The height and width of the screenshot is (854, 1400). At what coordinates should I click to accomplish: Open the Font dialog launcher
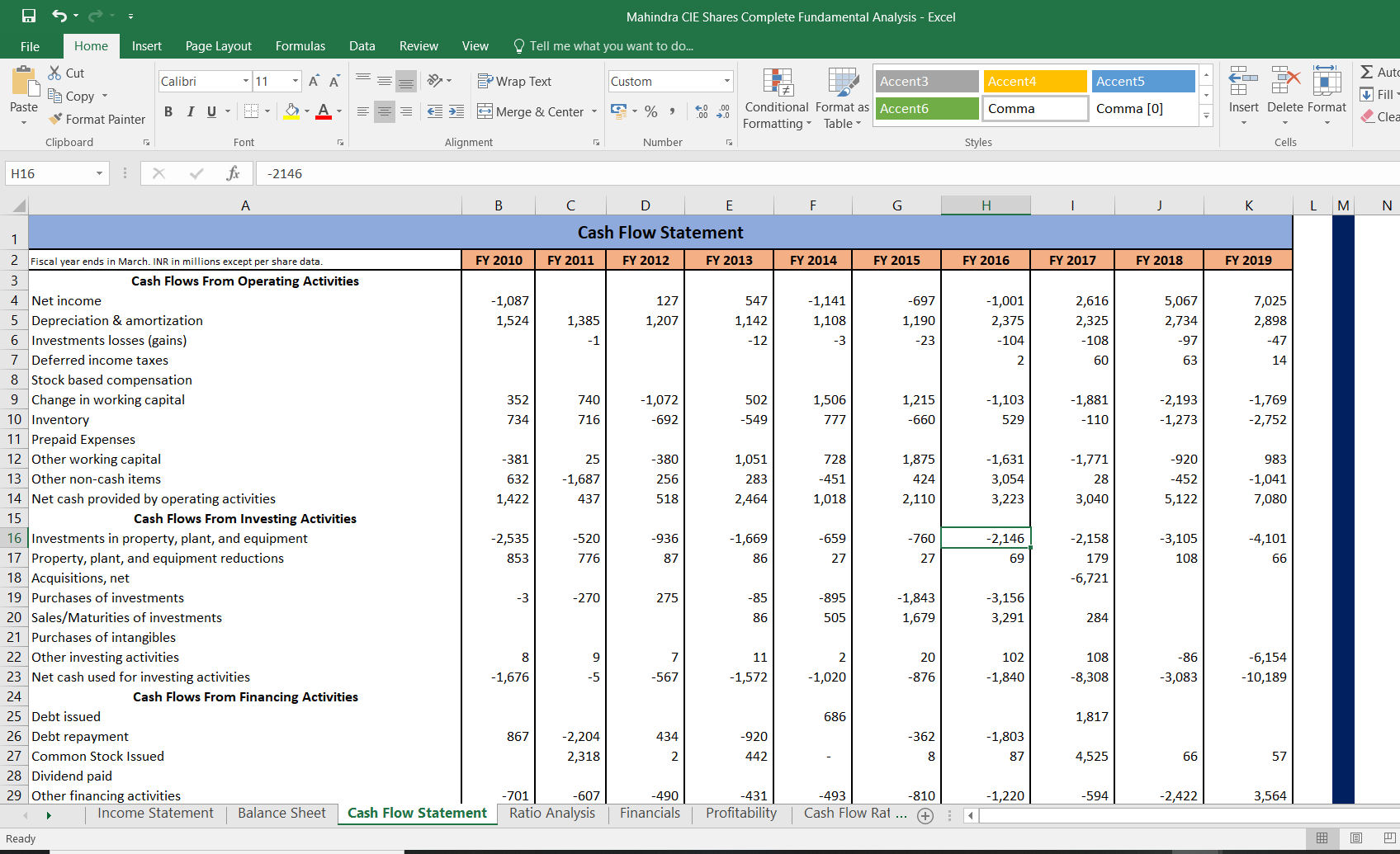click(x=340, y=143)
